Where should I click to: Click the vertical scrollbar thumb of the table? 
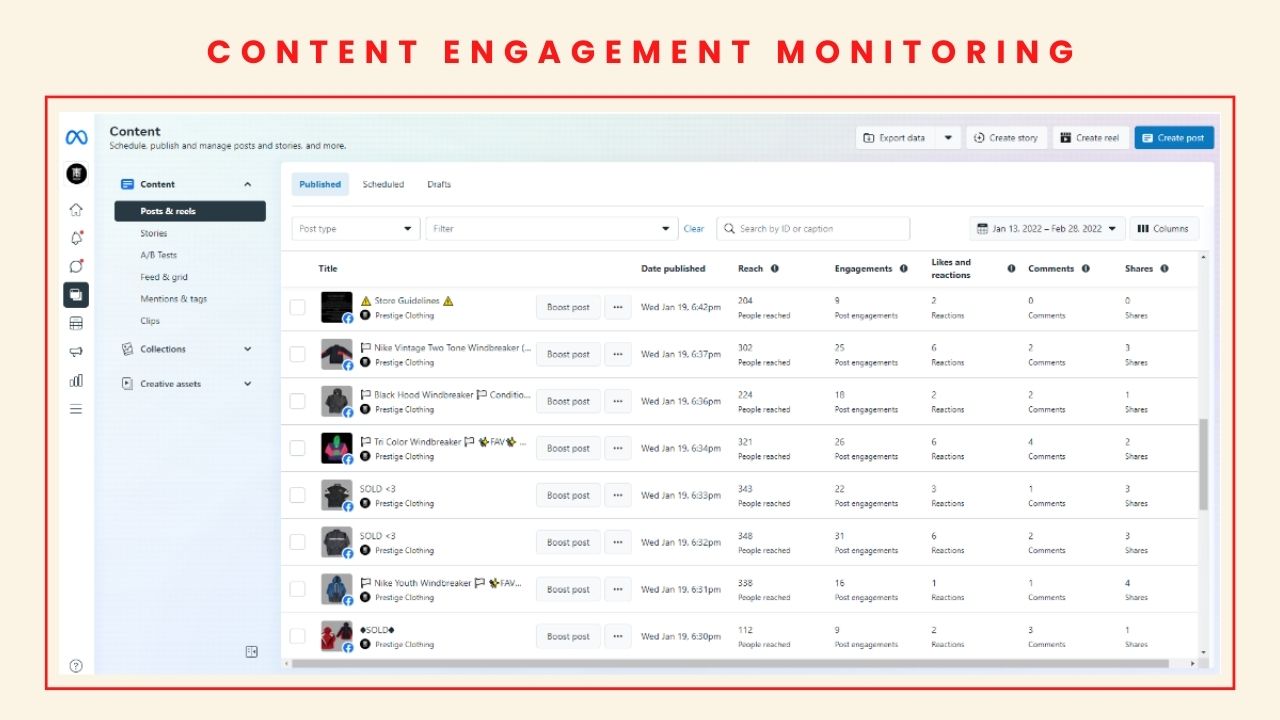tap(1203, 466)
